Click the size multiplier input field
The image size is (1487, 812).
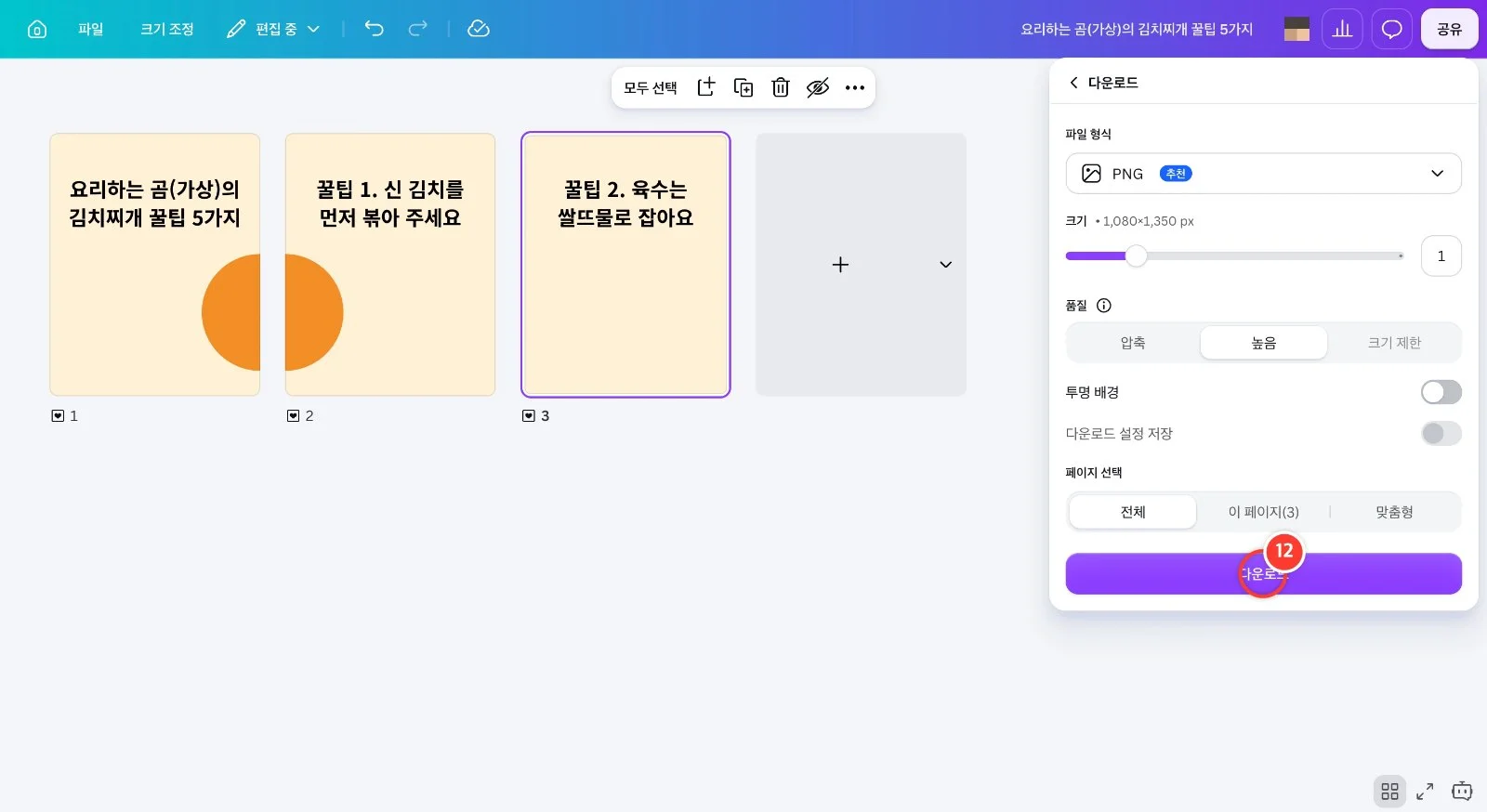(1441, 255)
